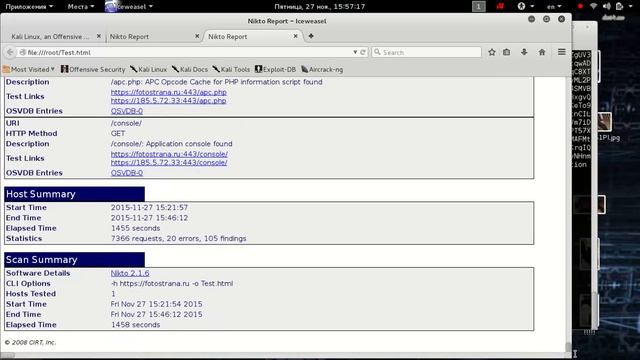Screen dimensions: 640x360
Task: Close the Kali Linux tab
Action: click(99, 36)
